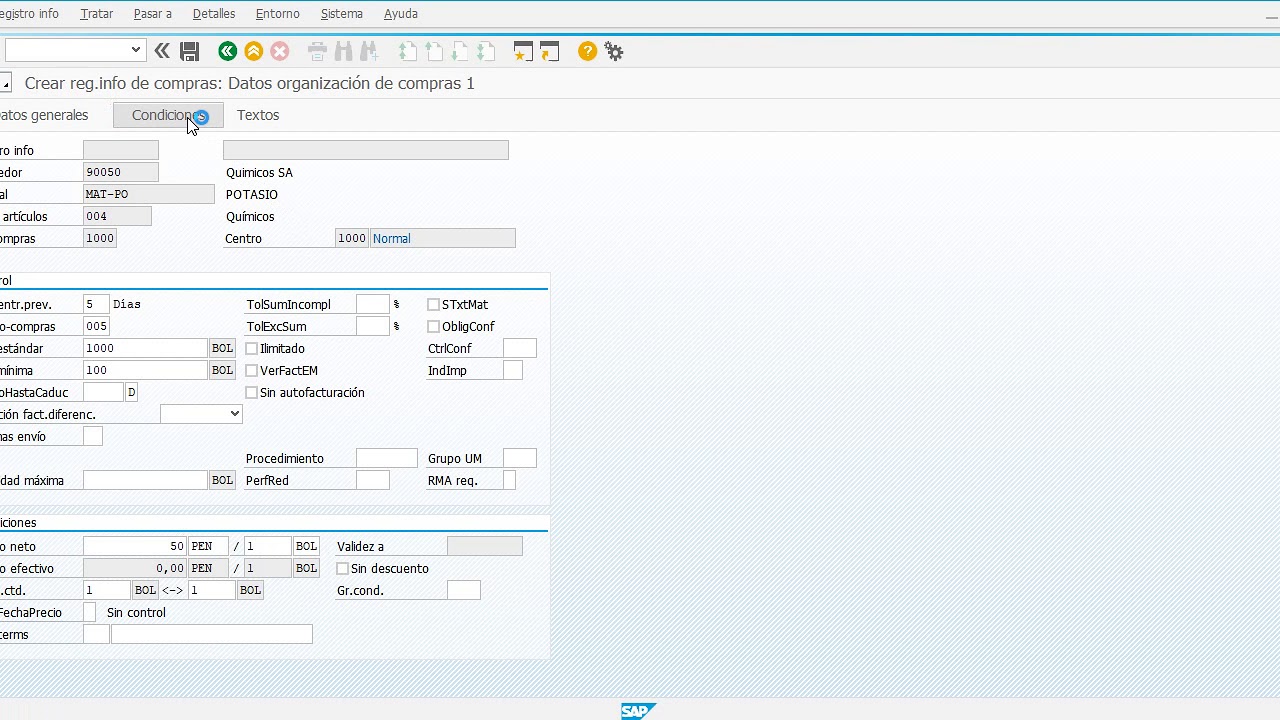Click the Create New Session icon
1280x720 pixels.
tap(523, 51)
